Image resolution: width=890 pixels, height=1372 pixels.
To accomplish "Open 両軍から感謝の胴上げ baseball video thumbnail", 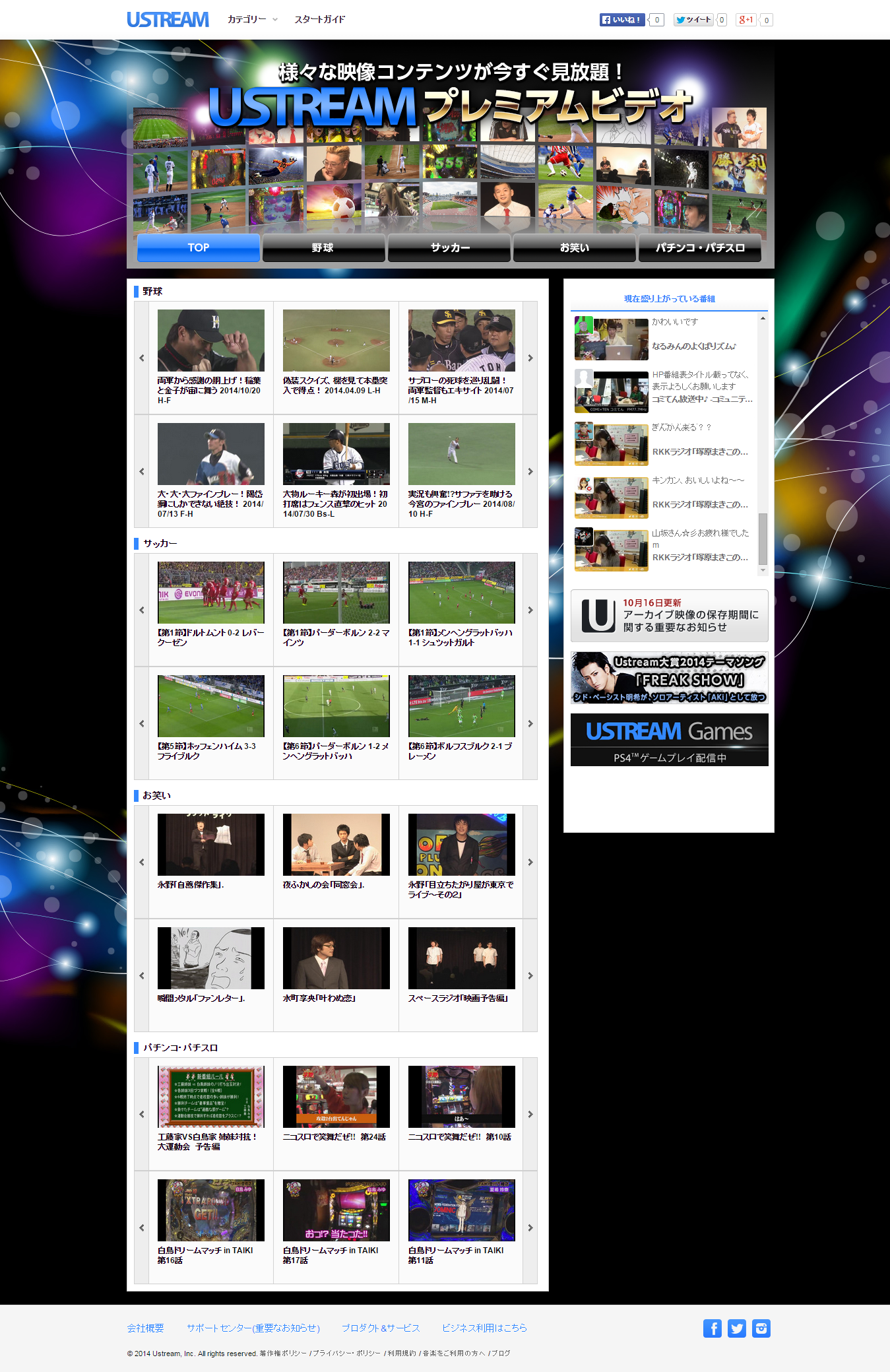I will [211, 341].
